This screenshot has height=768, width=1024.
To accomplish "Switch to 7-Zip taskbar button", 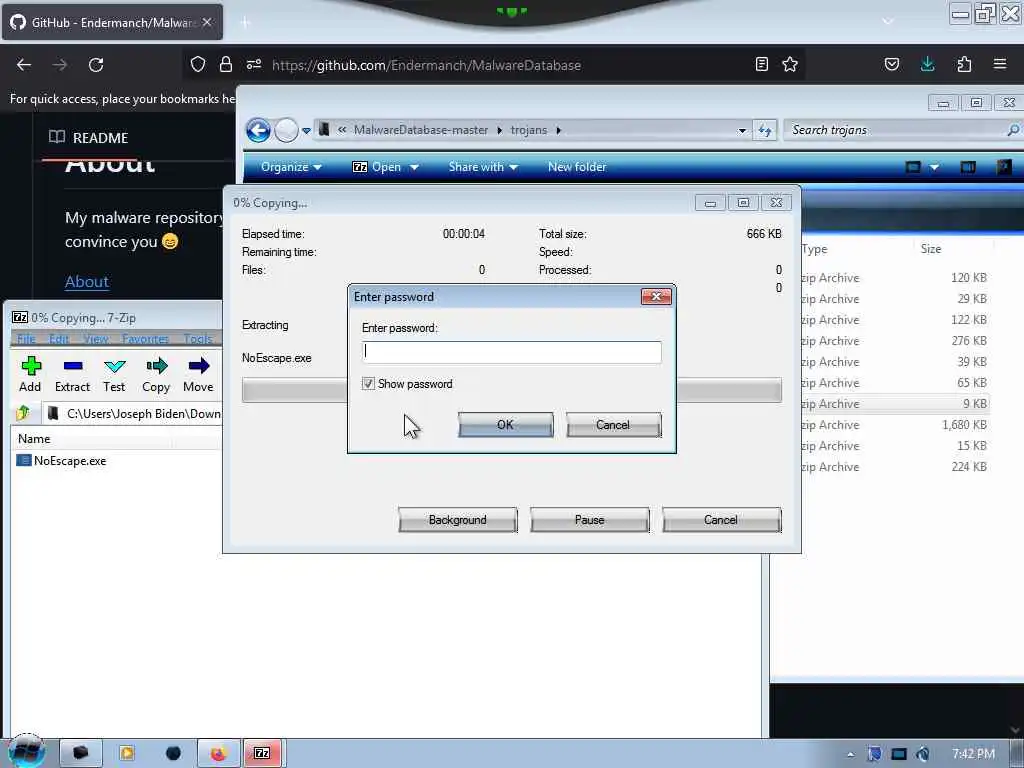I will [x=263, y=753].
